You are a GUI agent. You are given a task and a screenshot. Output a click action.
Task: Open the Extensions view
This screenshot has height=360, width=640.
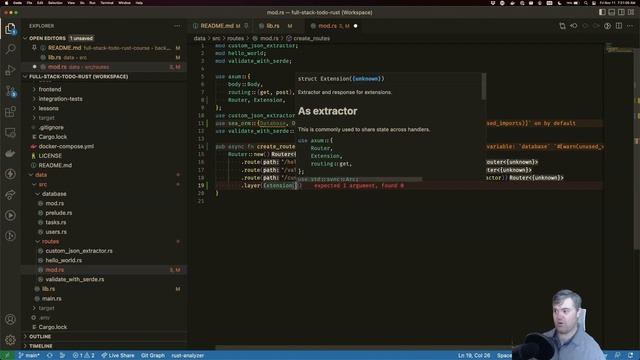point(10,112)
